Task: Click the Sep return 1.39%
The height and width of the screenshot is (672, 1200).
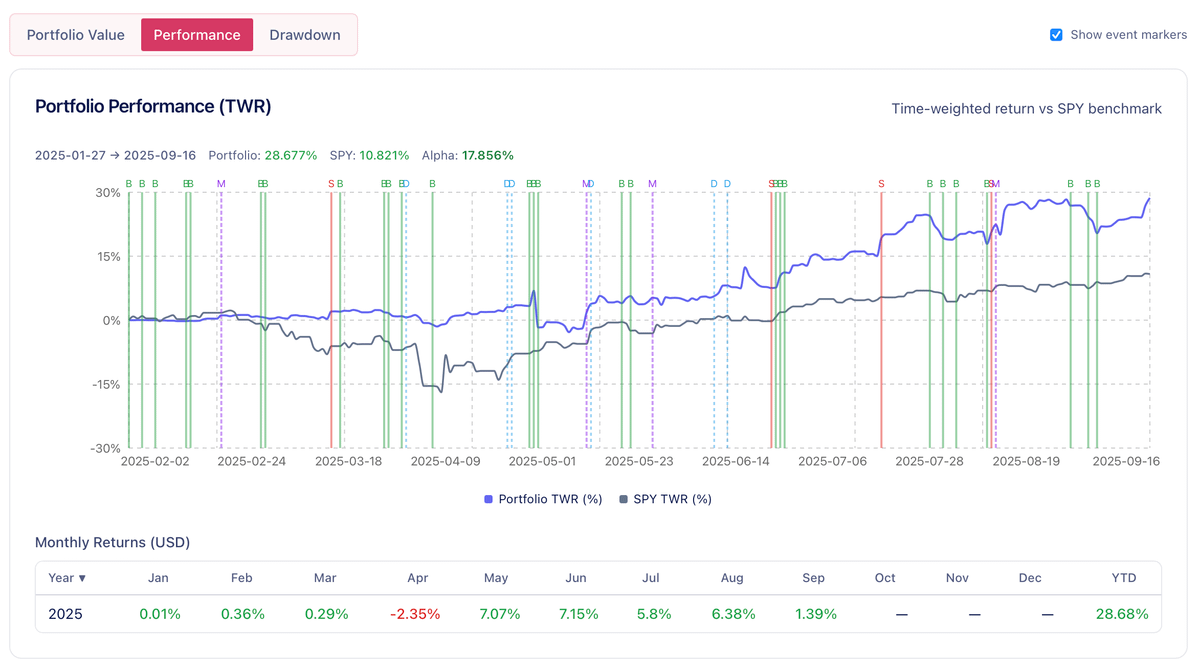Action: [x=815, y=614]
